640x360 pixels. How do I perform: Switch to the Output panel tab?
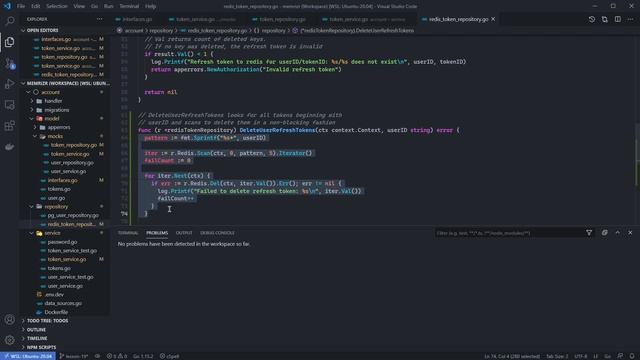pyautogui.click(x=184, y=233)
